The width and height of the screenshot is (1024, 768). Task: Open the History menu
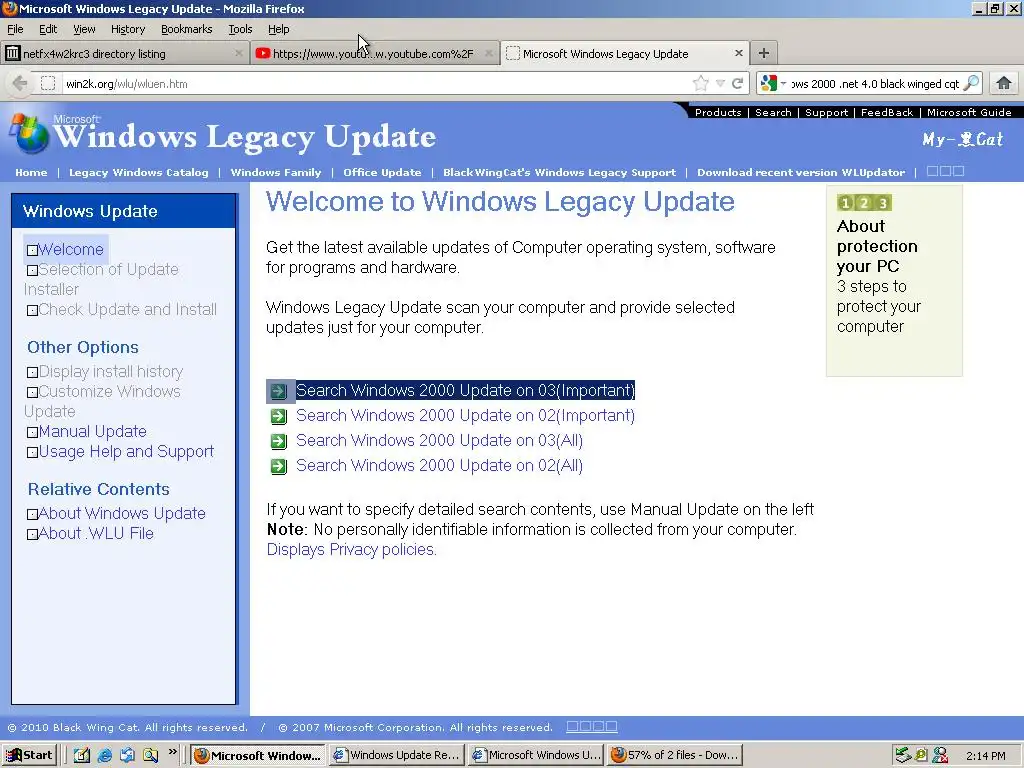point(128,29)
